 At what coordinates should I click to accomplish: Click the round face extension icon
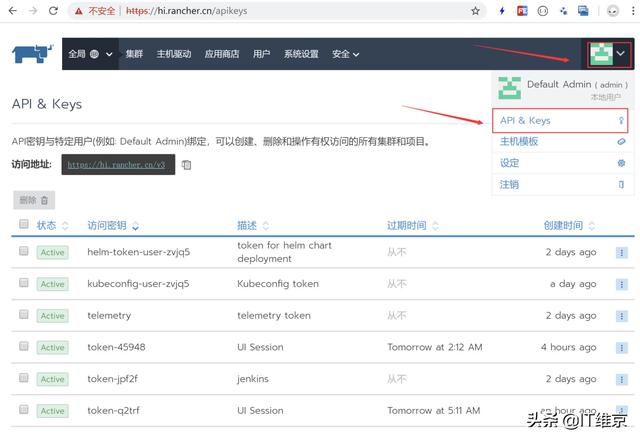(x=543, y=11)
